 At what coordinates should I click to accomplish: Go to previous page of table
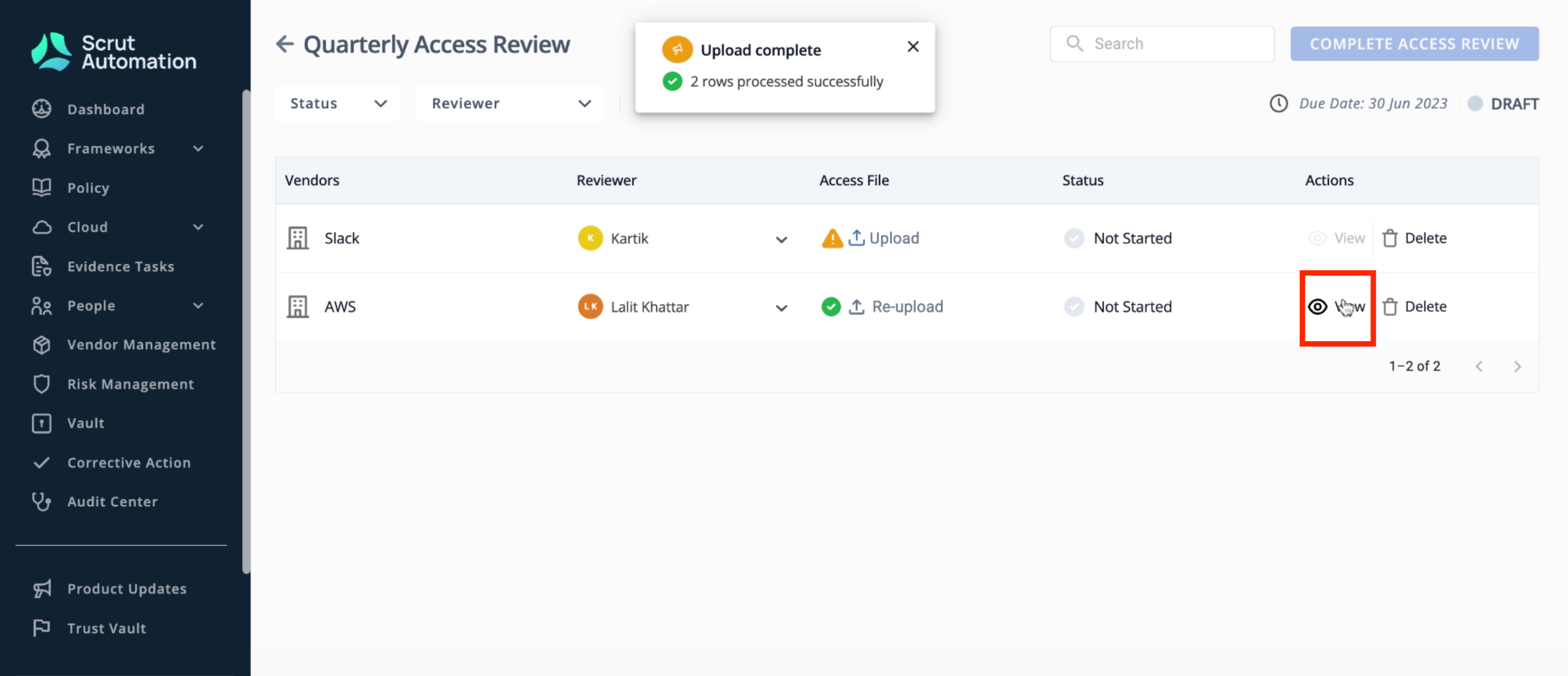point(1479,366)
